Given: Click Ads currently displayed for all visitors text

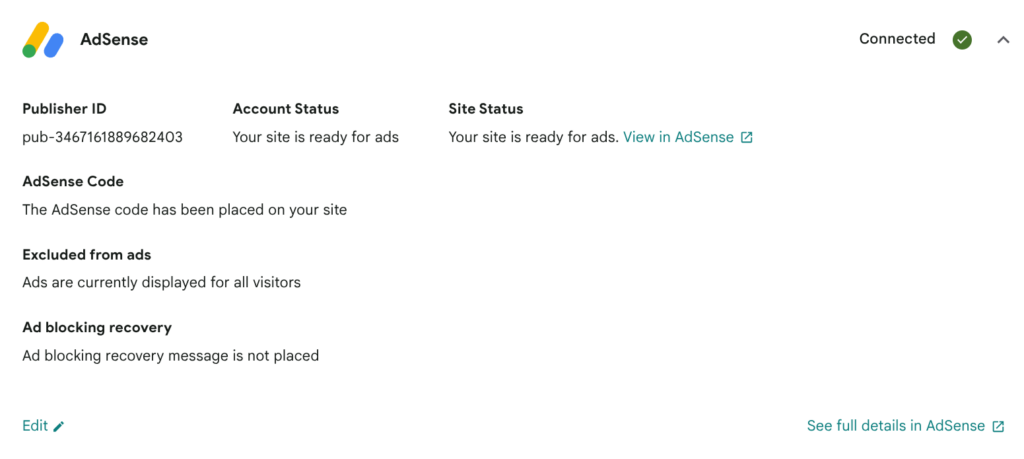Looking at the screenshot, I should point(161,283).
